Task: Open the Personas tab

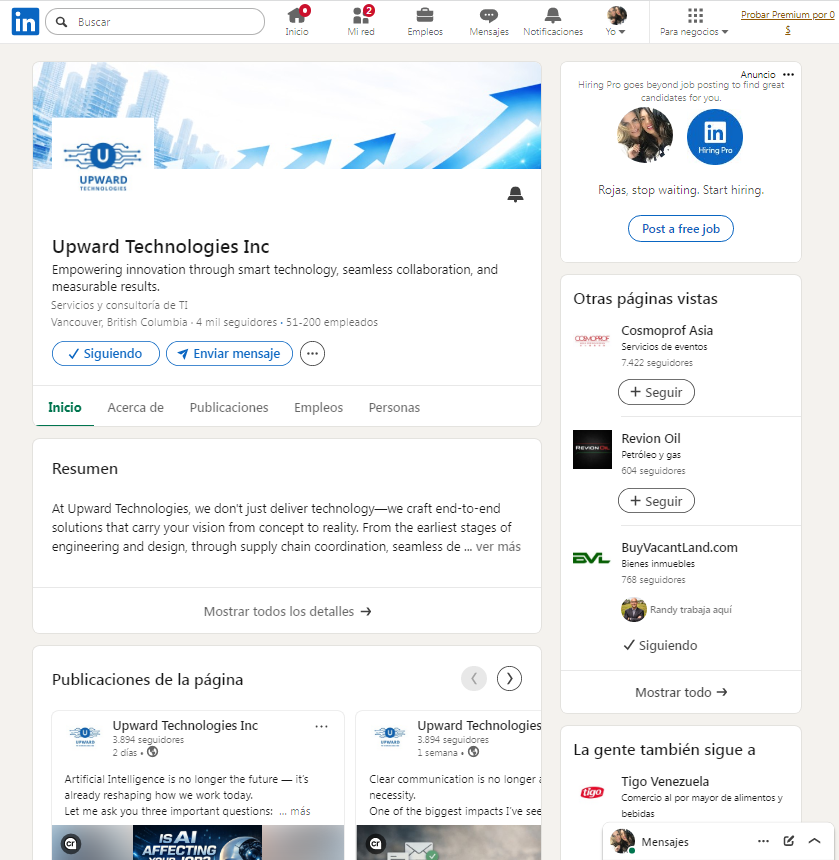Action: click(x=394, y=408)
